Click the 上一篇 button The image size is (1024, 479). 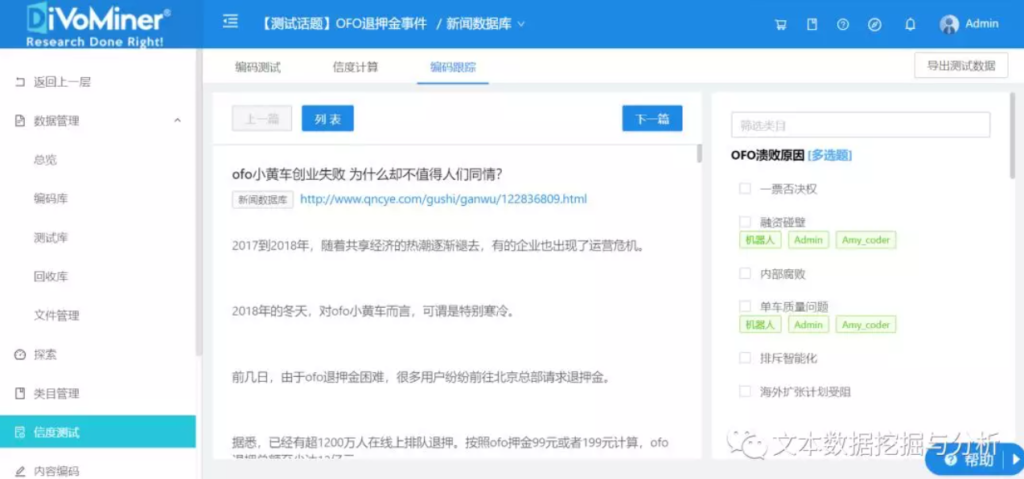click(x=262, y=118)
